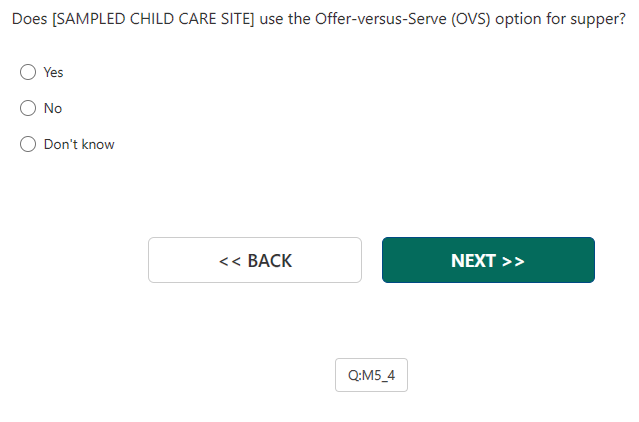This screenshot has width=639, height=422.
Task: Select the No radio button
Action: pos(28,108)
